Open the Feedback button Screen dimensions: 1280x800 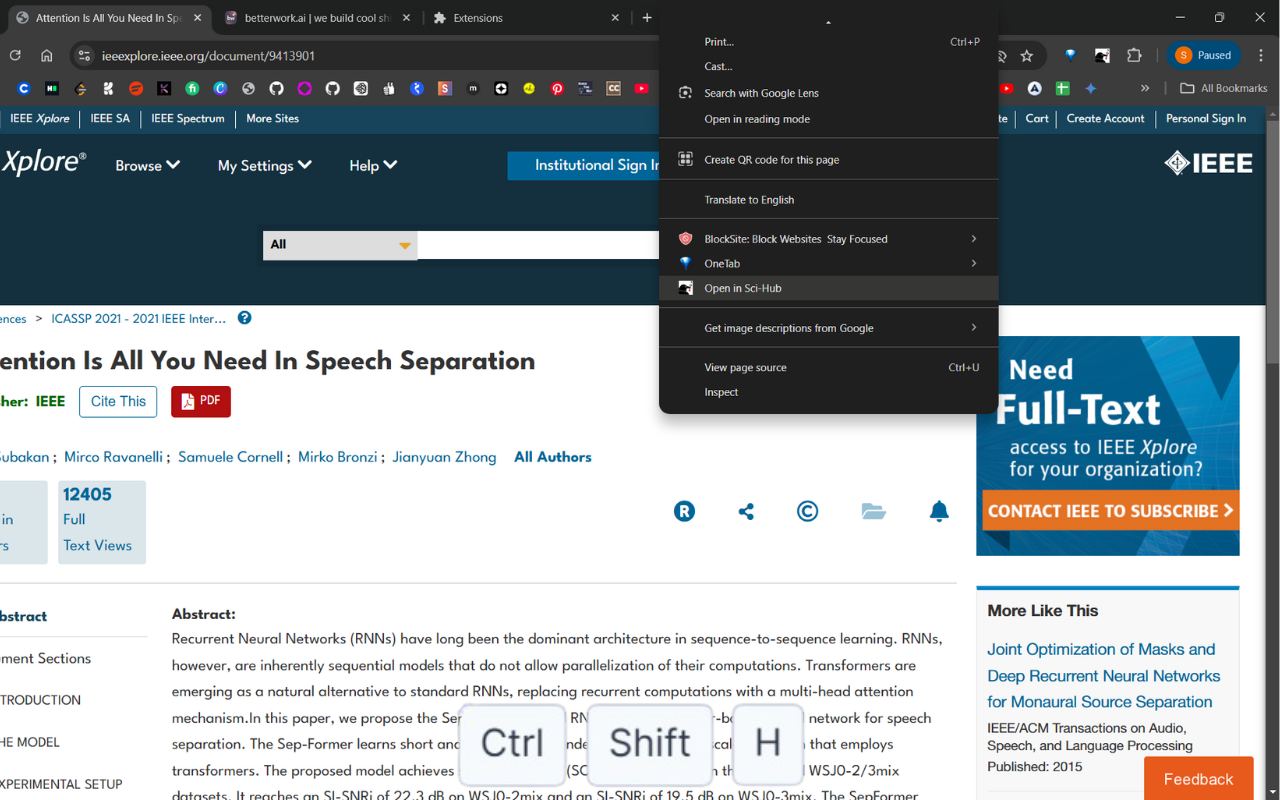click(1198, 779)
